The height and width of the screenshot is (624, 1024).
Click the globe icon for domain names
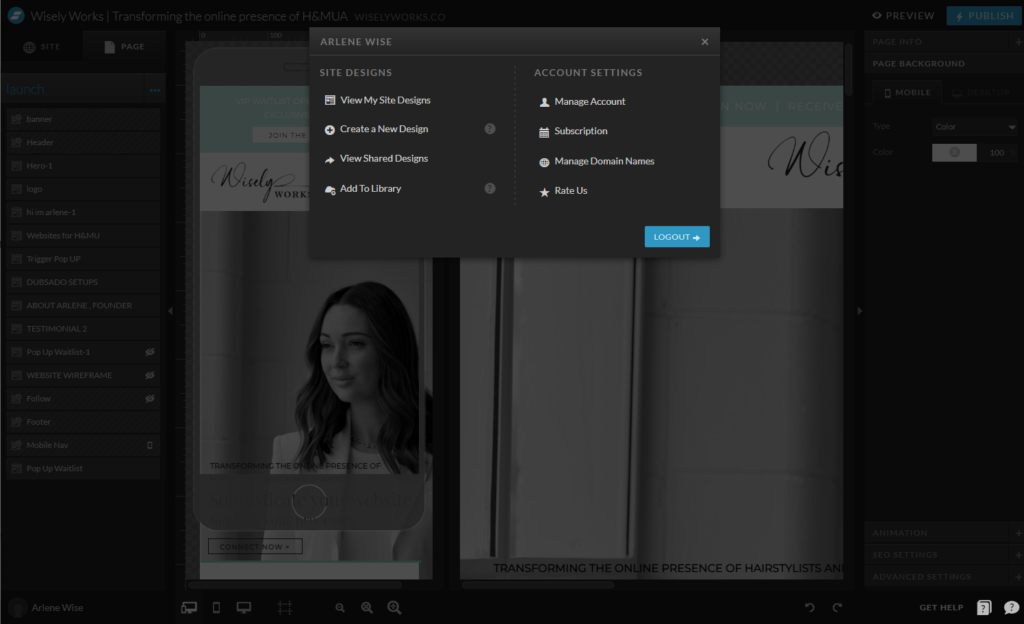(x=544, y=162)
